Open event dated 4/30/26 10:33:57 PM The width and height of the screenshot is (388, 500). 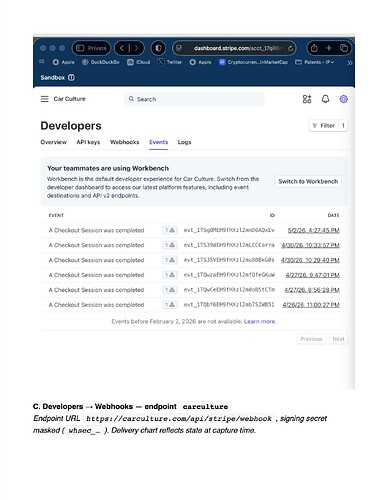310,245
